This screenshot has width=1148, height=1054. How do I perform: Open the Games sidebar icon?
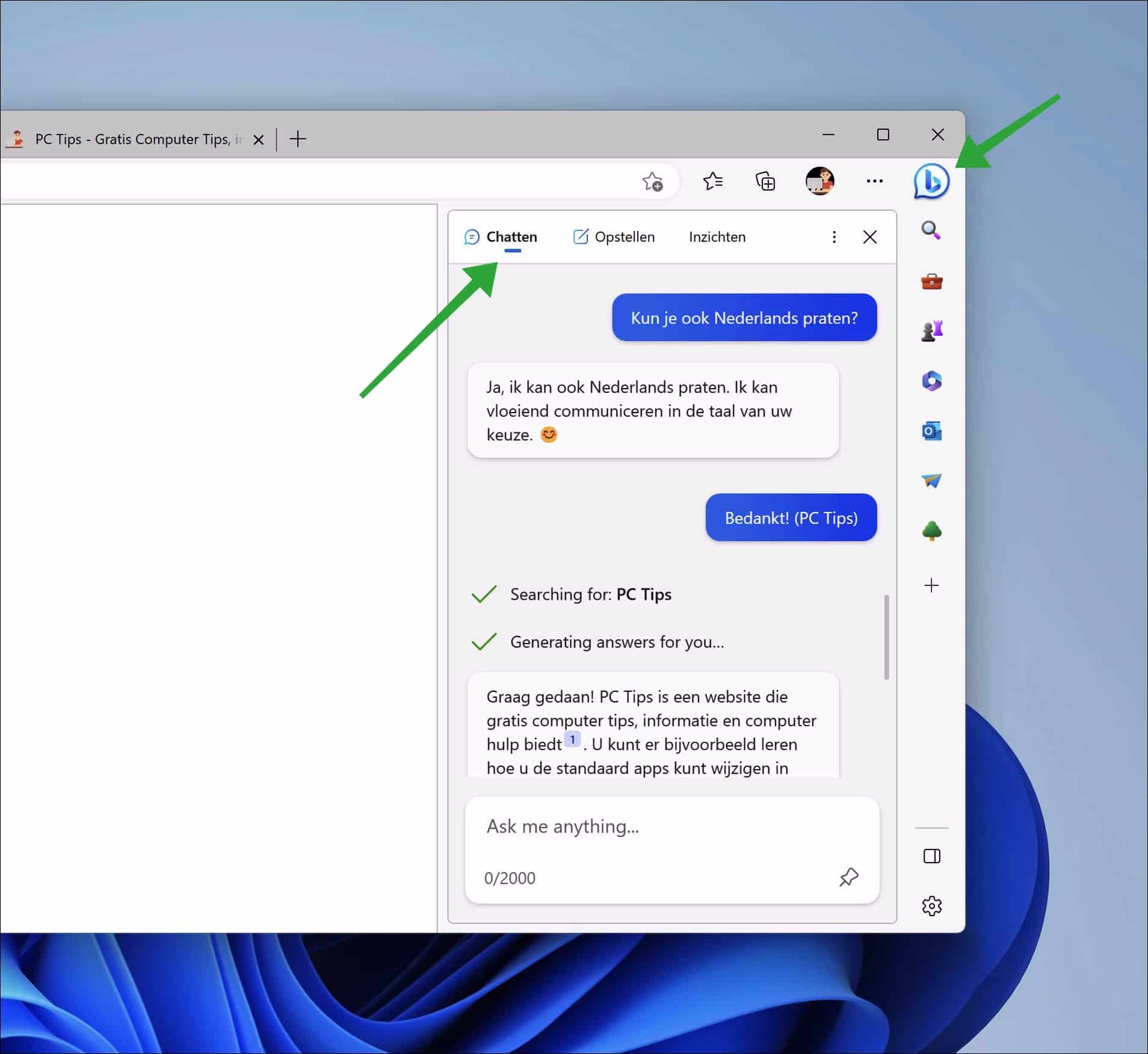click(x=931, y=330)
